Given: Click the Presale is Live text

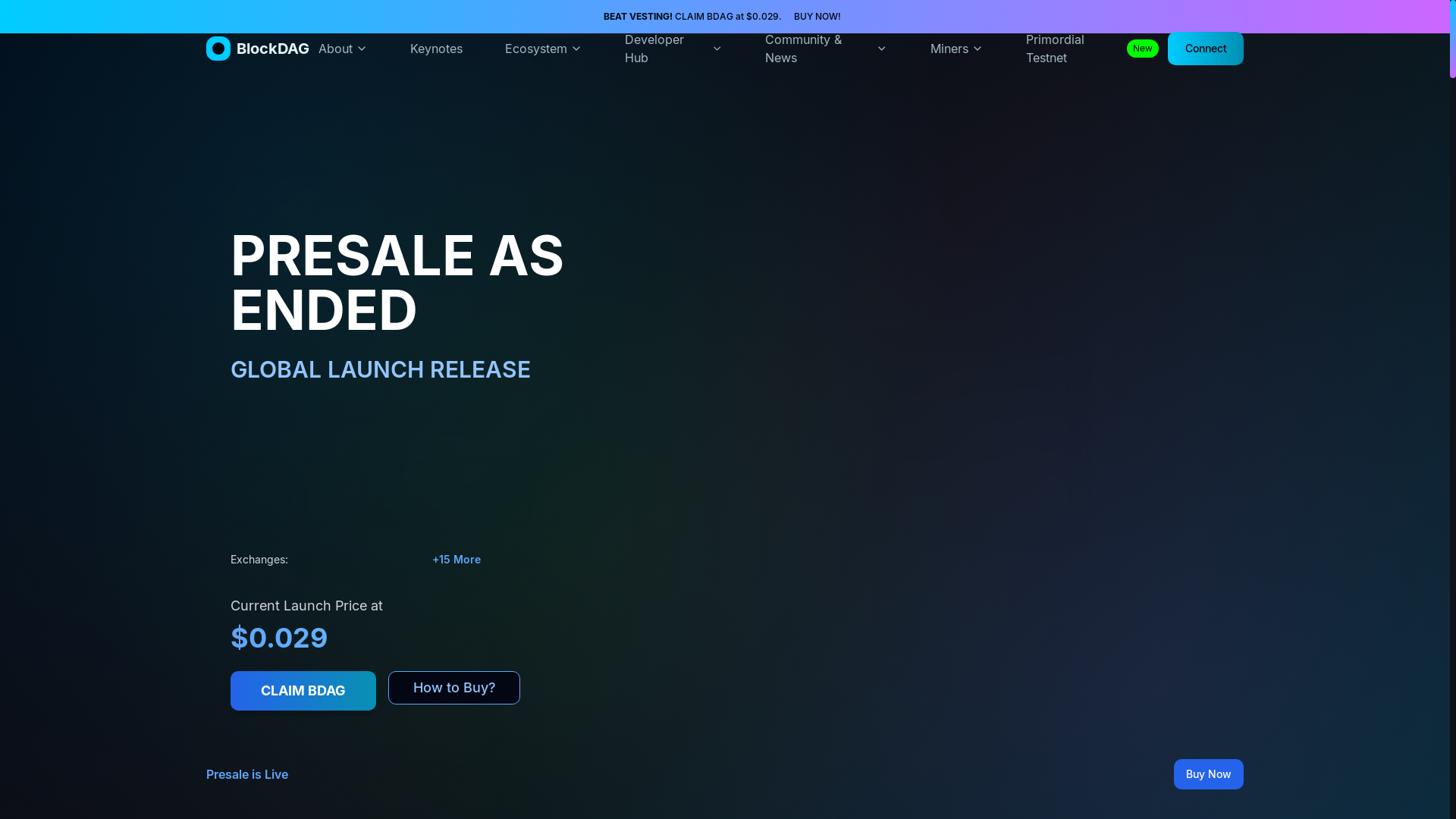Looking at the screenshot, I should [x=247, y=774].
